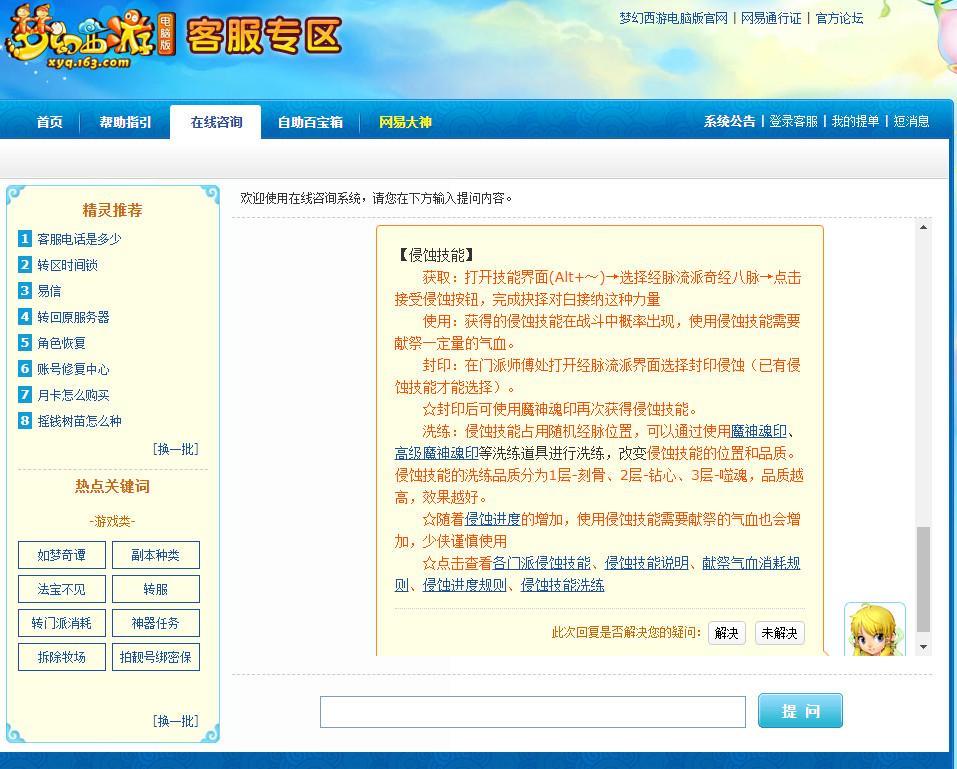The image size is (957, 769).
Task: Click the 法宝不见 keyword button
Action: click(x=62, y=589)
